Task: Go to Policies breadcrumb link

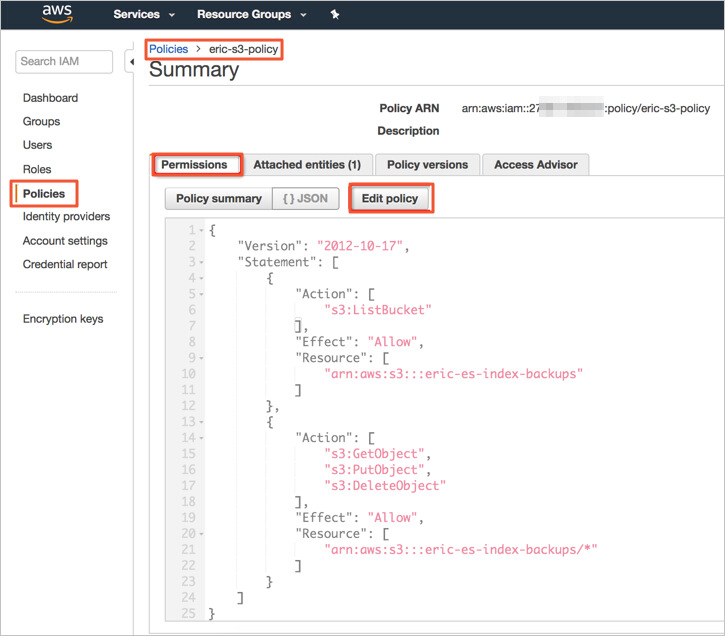Action: [168, 49]
